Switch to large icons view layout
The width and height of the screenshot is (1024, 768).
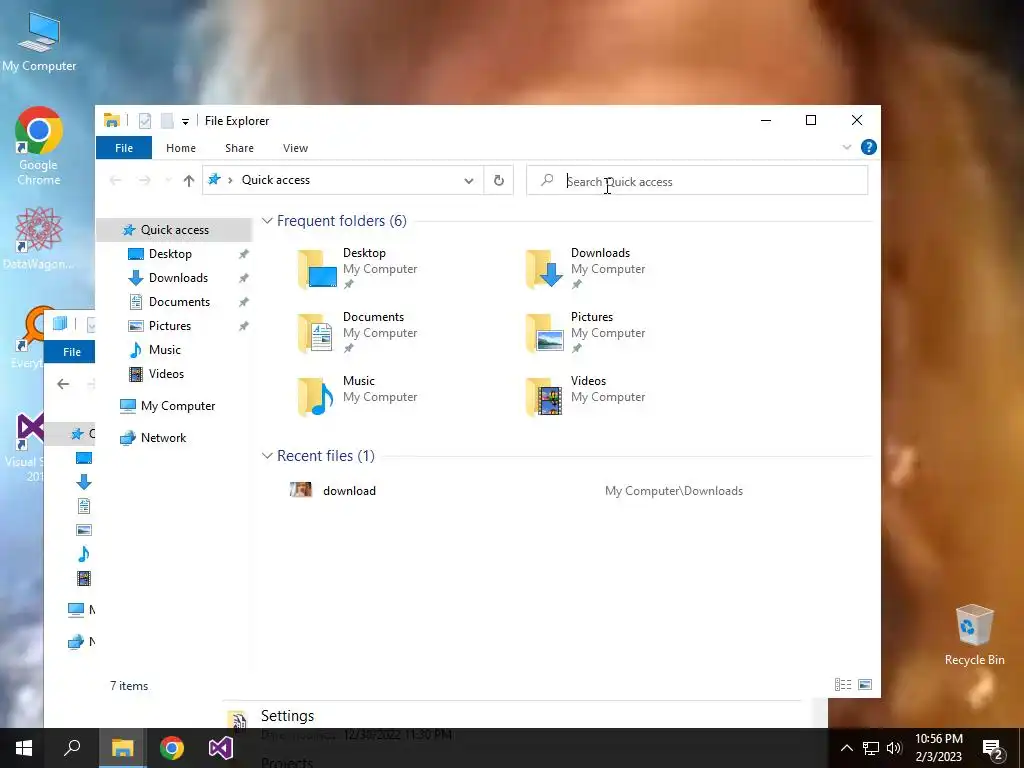click(865, 684)
